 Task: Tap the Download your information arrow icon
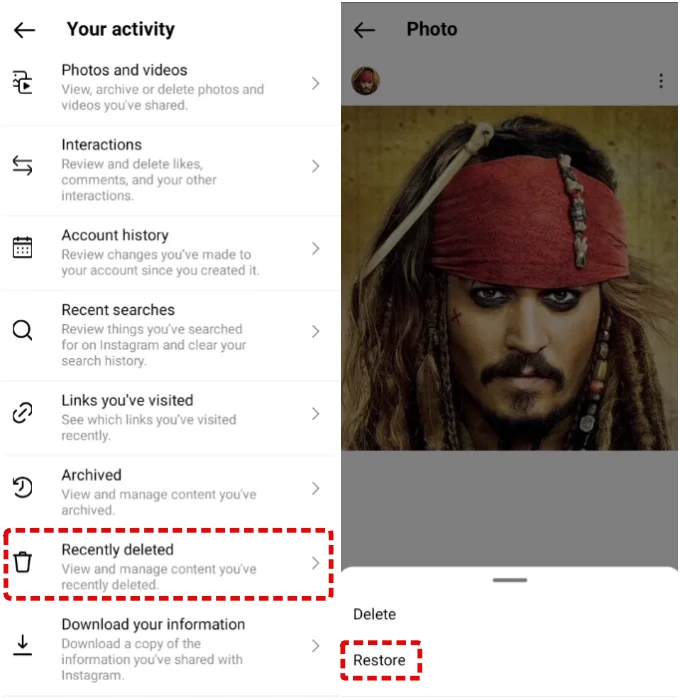pyautogui.click(x=22, y=645)
